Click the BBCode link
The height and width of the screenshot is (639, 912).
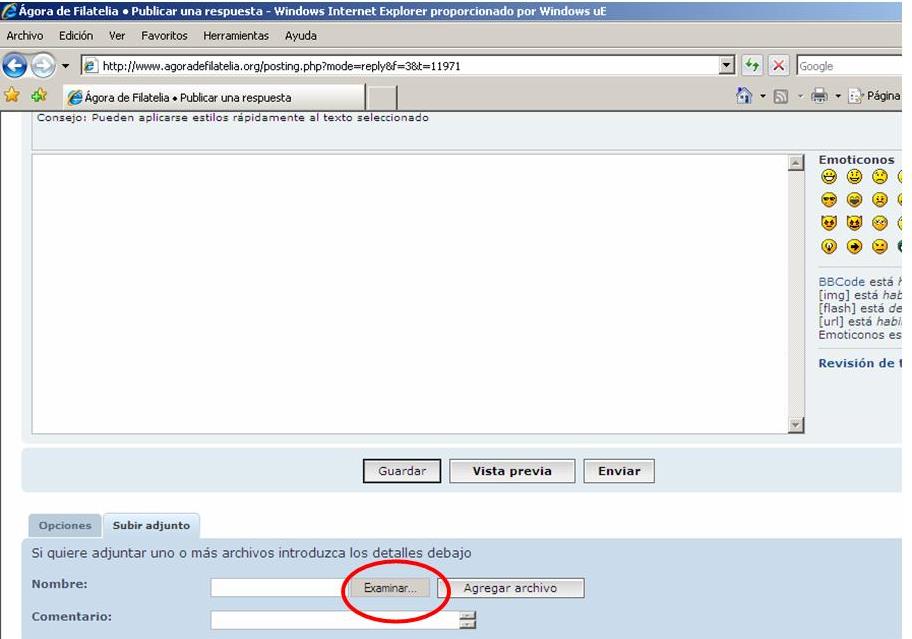pyautogui.click(x=841, y=282)
